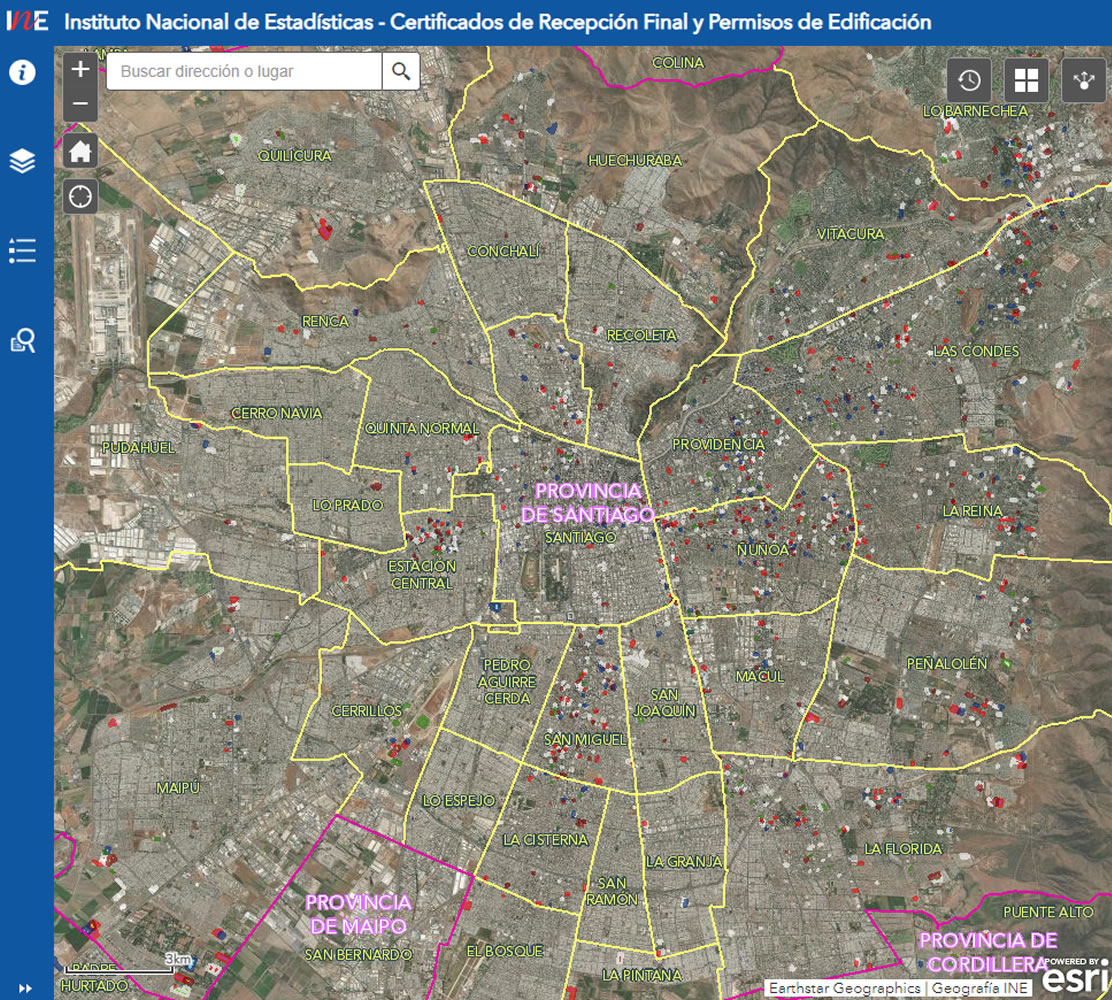Show the map legend icon
Image resolution: width=1112 pixels, height=1000 pixels.
[23, 250]
